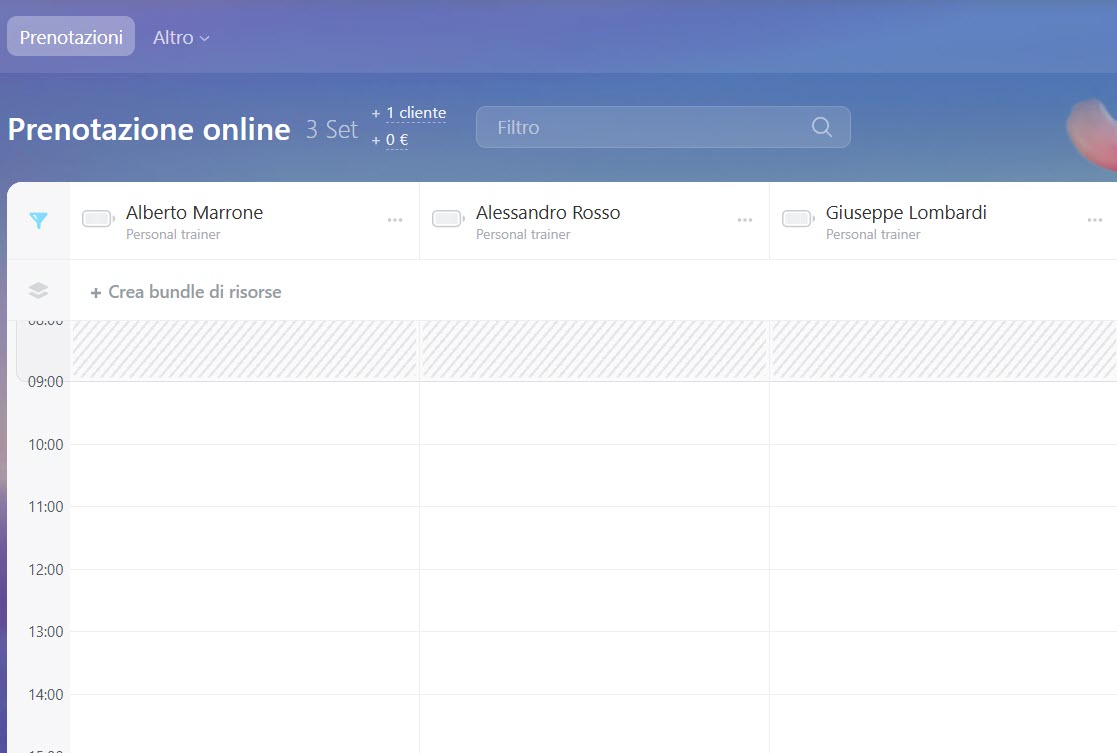Click 'Crea bundle di risorse' button
The image size is (1117, 753).
click(186, 292)
